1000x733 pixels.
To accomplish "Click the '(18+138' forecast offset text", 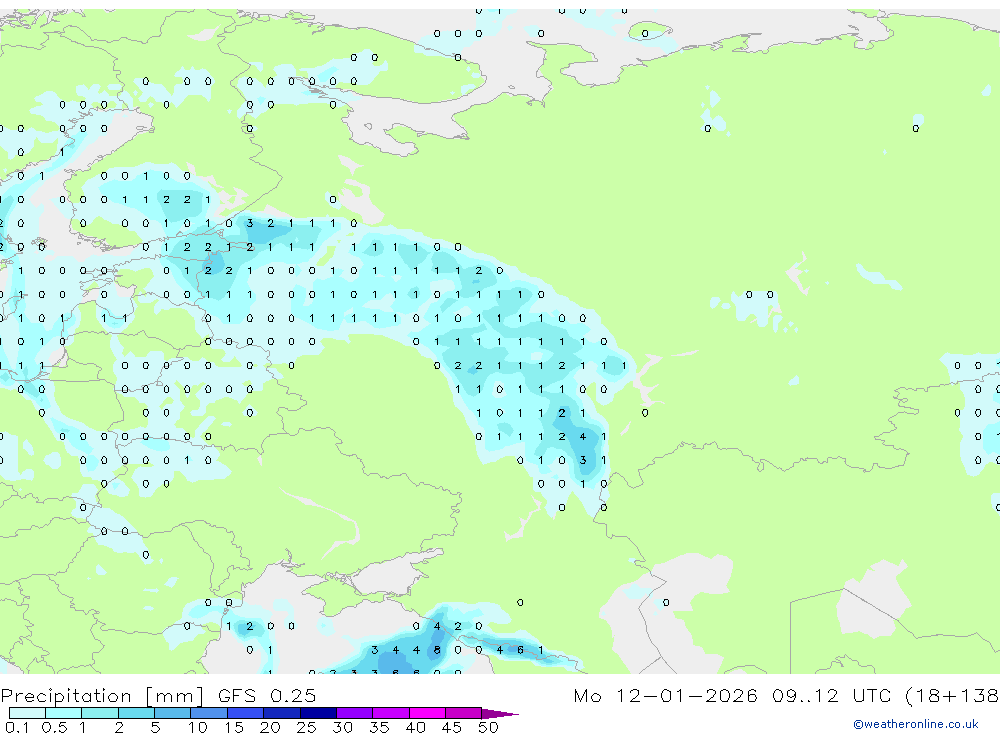I will pyautogui.click(x=953, y=695).
